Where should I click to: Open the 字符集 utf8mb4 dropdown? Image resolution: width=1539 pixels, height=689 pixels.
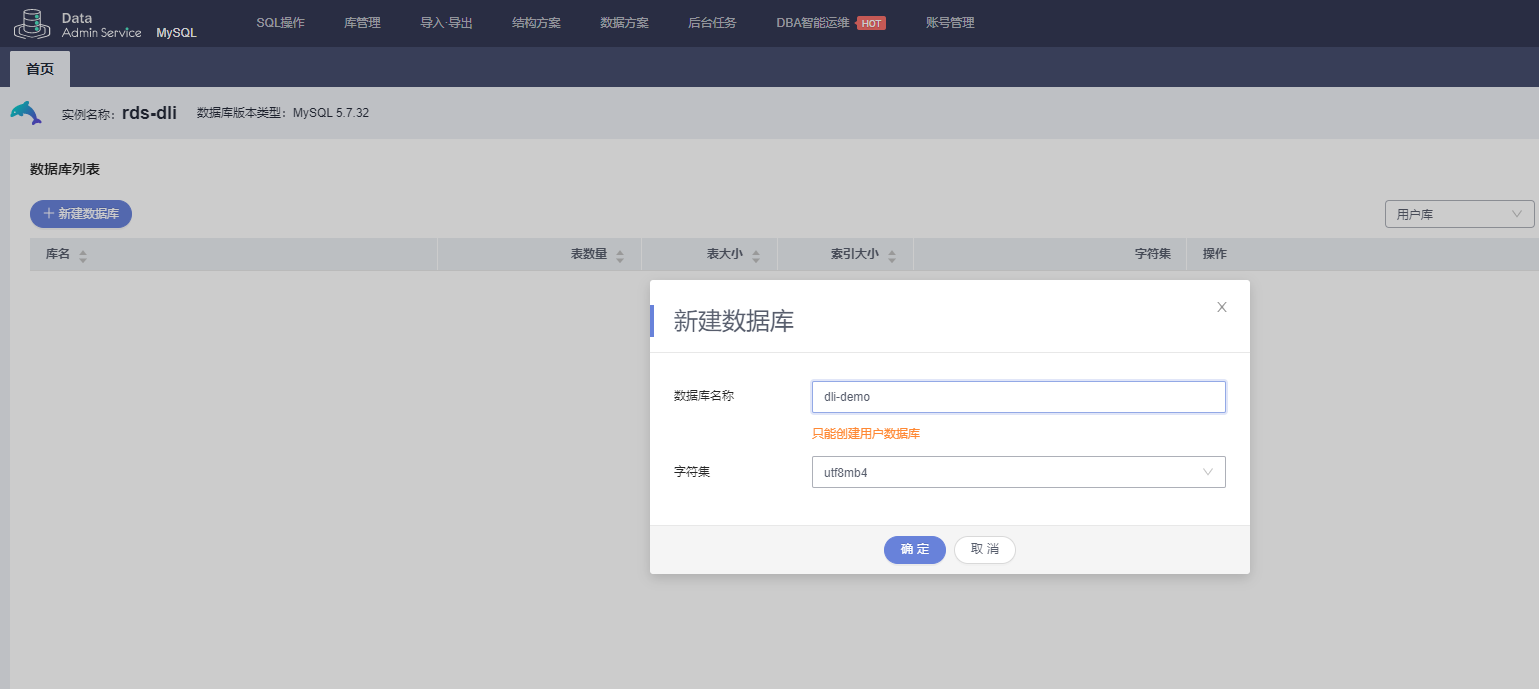coord(1018,472)
